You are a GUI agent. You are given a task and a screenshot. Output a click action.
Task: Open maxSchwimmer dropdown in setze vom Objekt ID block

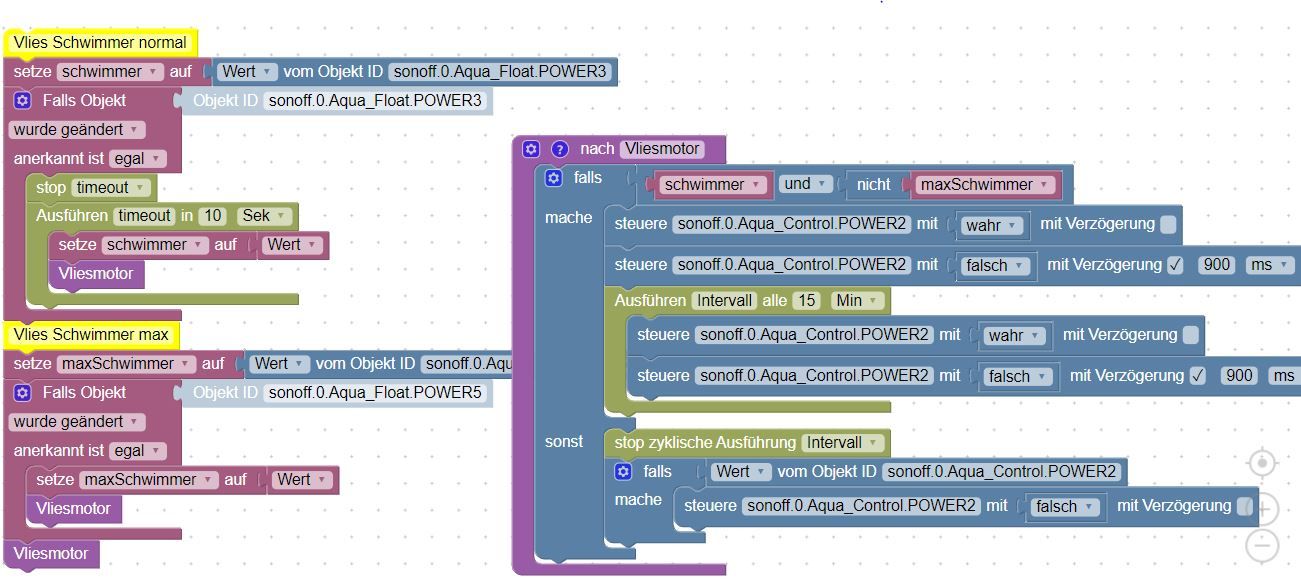coord(125,364)
